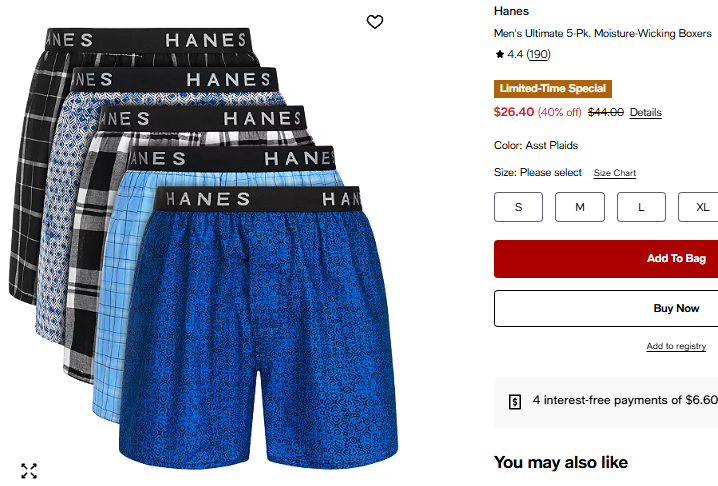
Task: Click the dollar payment plan icon
Action: point(515,402)
